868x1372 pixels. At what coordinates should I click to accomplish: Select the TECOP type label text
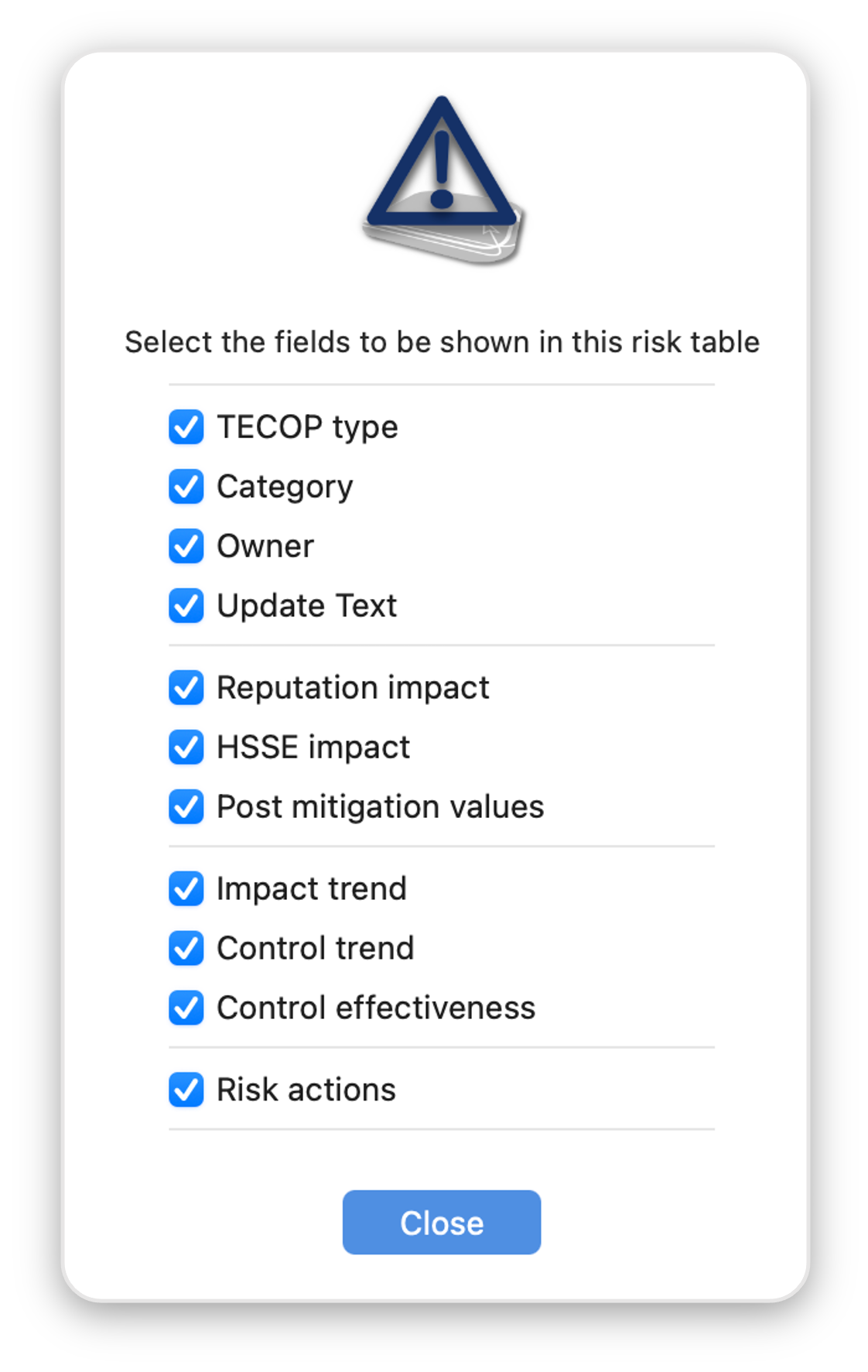tap(307, 426)
